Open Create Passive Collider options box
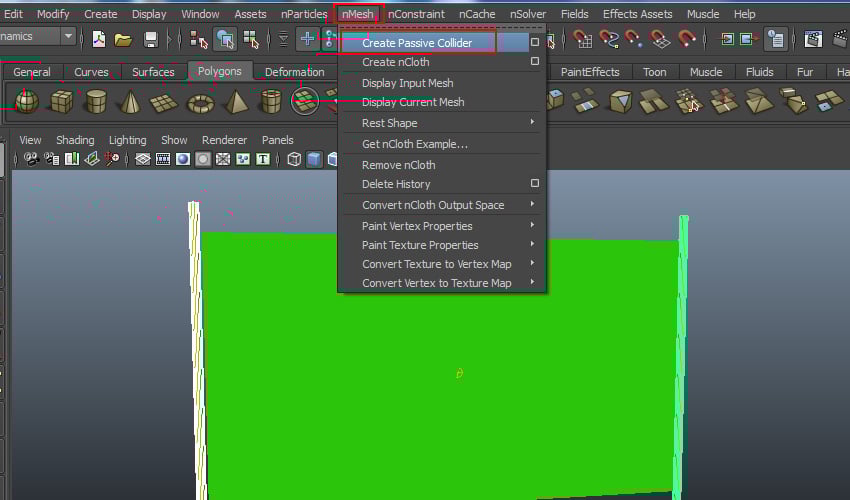The height and width of the screenshot is (500, 850). click(535, 42)
